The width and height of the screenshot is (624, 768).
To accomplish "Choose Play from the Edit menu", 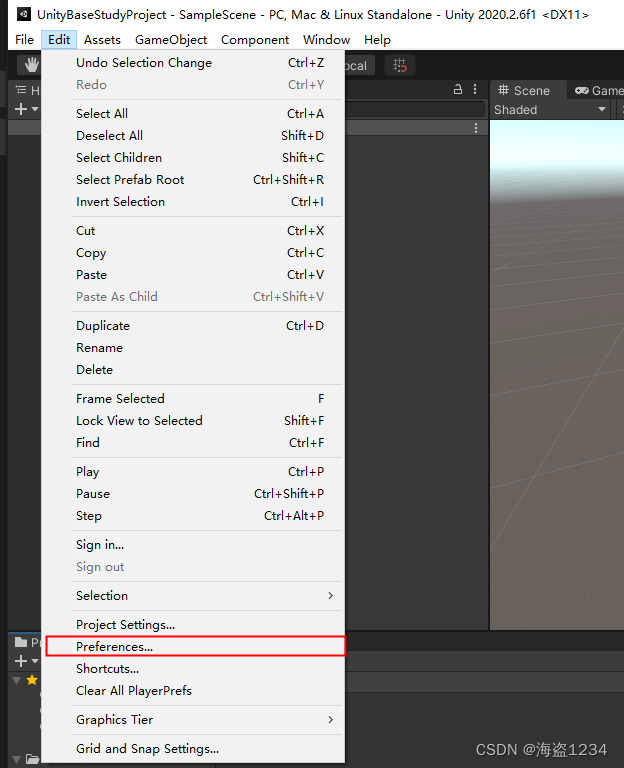I will (x=195, y=472).
